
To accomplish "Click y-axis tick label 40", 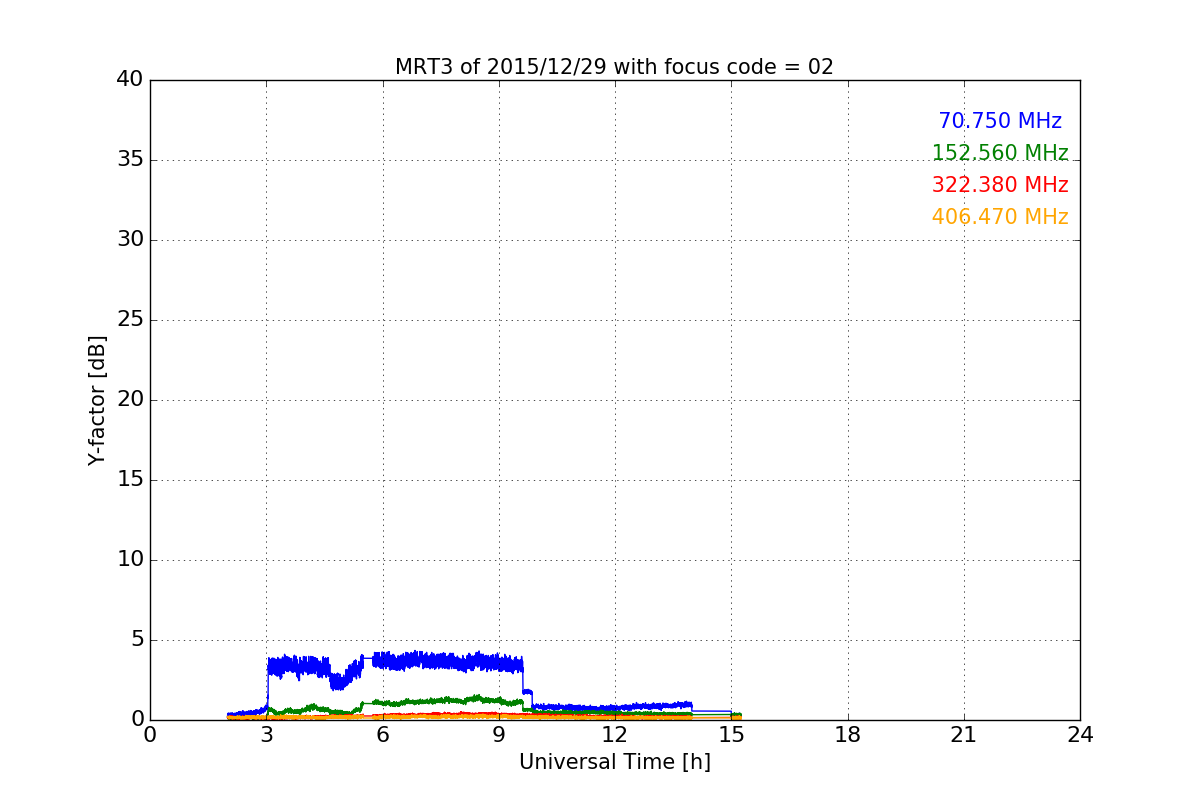I will [x=130, y=80].
